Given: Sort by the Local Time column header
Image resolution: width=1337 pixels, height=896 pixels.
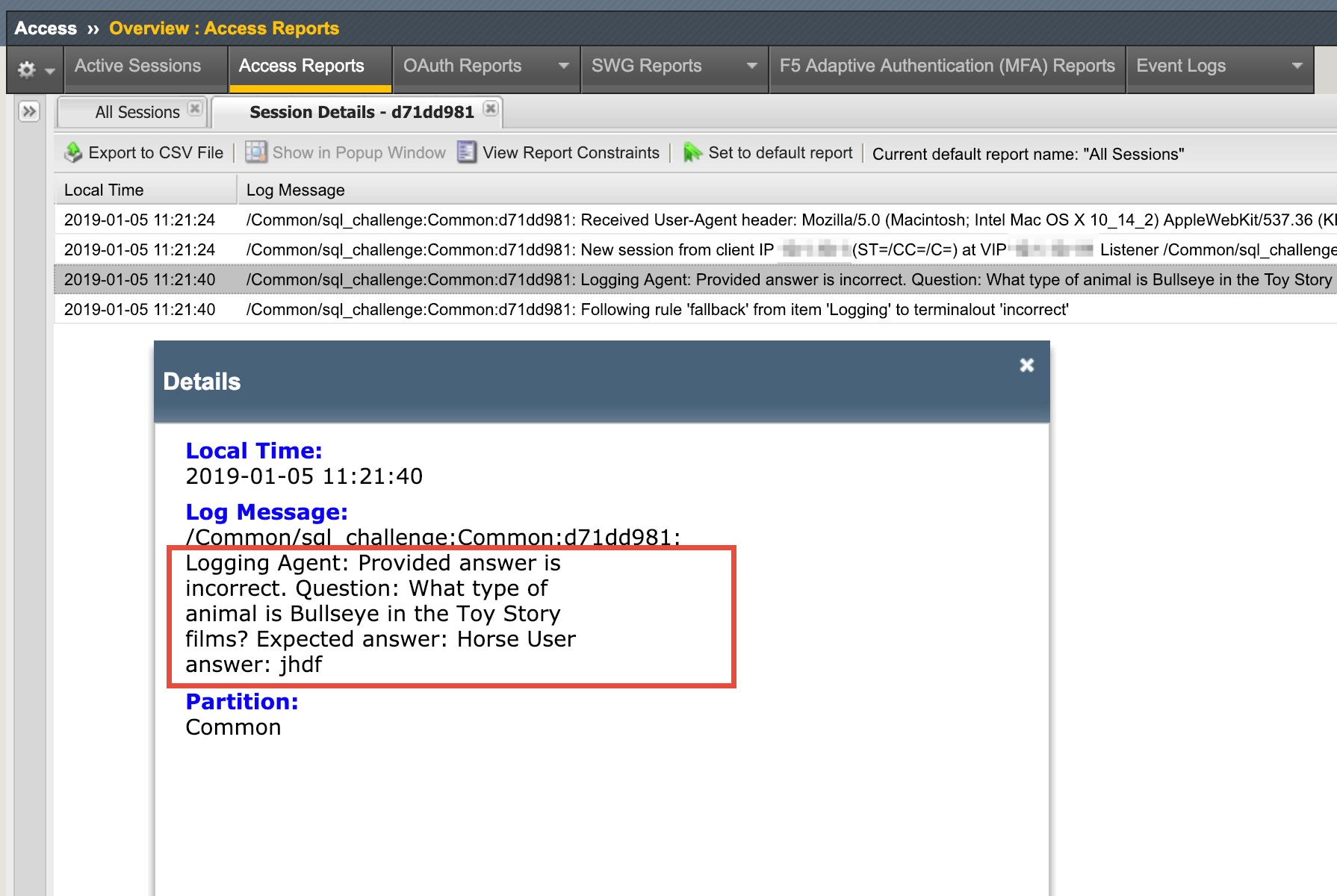Looking at the screenshot, I should [x=146, y=190].
